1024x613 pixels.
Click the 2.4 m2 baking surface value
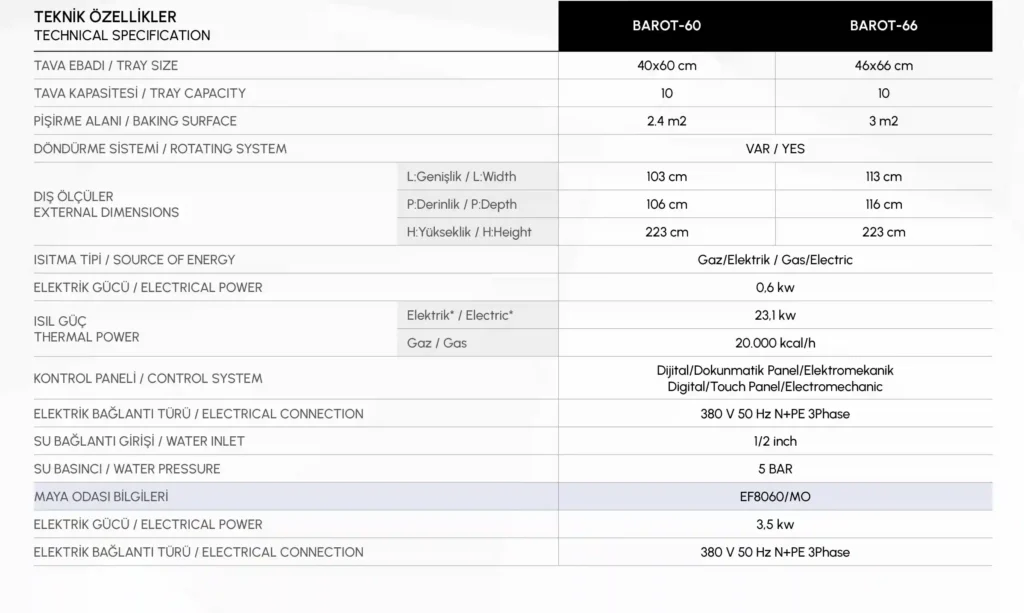pos(666,121)
